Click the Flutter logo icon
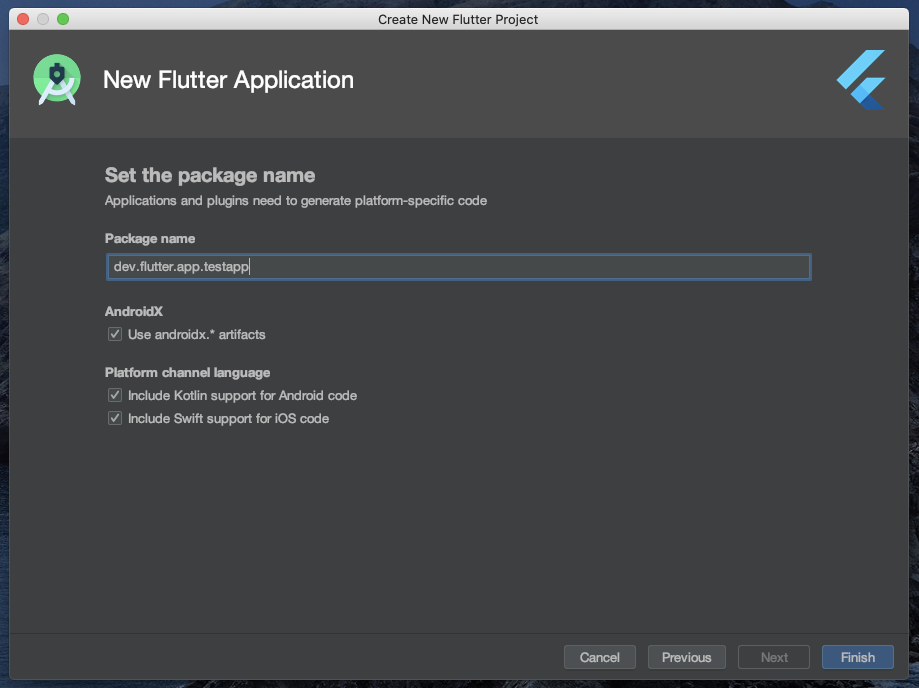This screenshot has width=919, height=688. click(x=861, y=80)
